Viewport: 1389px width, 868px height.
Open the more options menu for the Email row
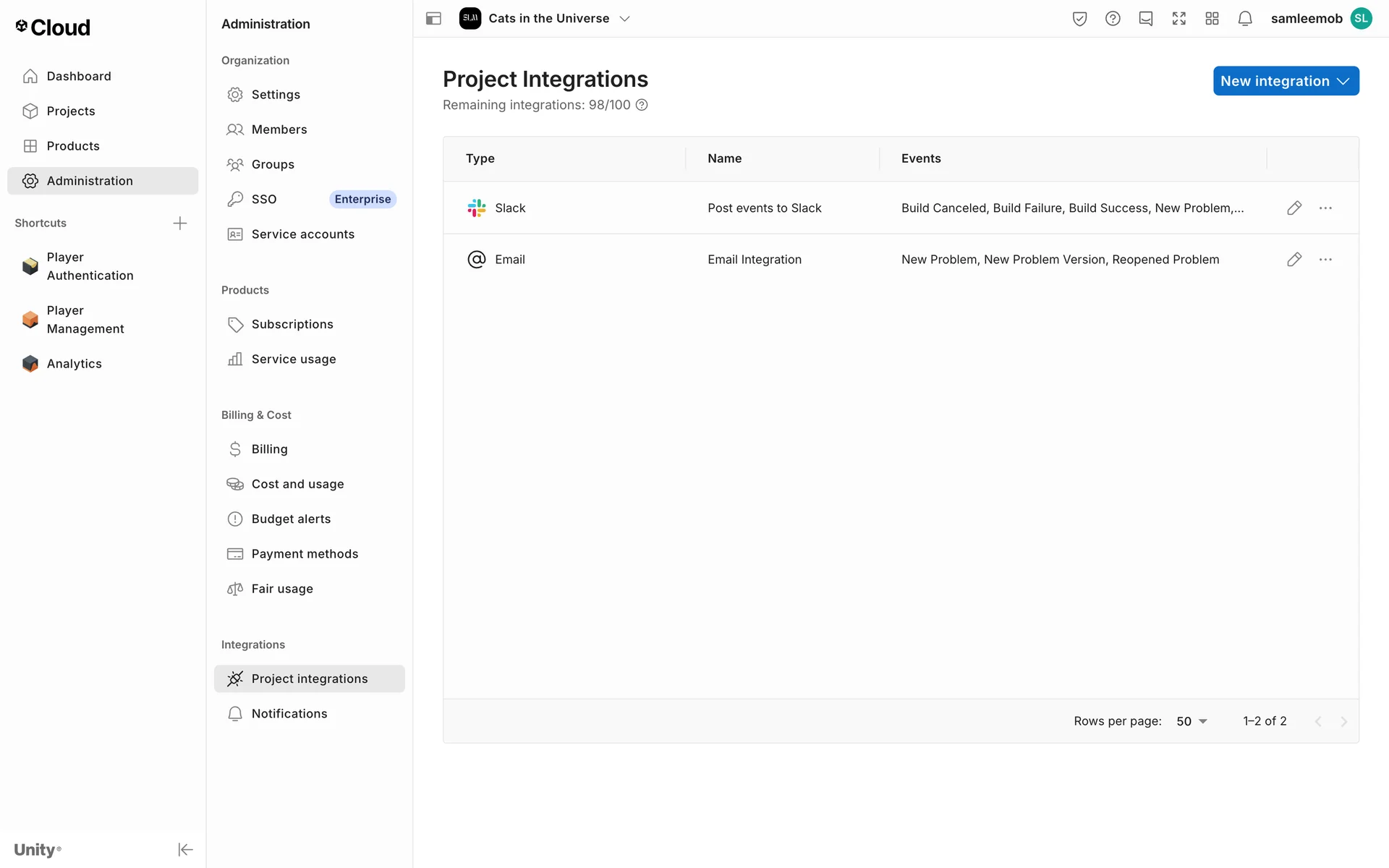click(1325, 260)
